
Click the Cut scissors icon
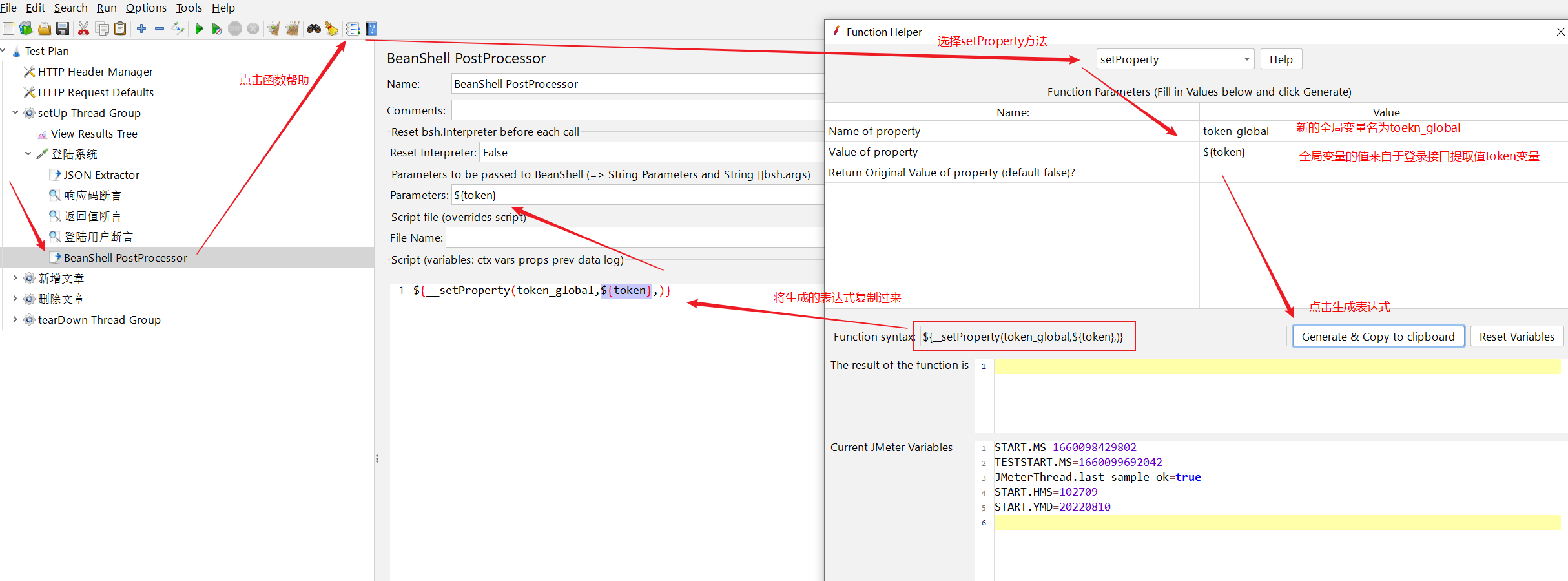83,28
